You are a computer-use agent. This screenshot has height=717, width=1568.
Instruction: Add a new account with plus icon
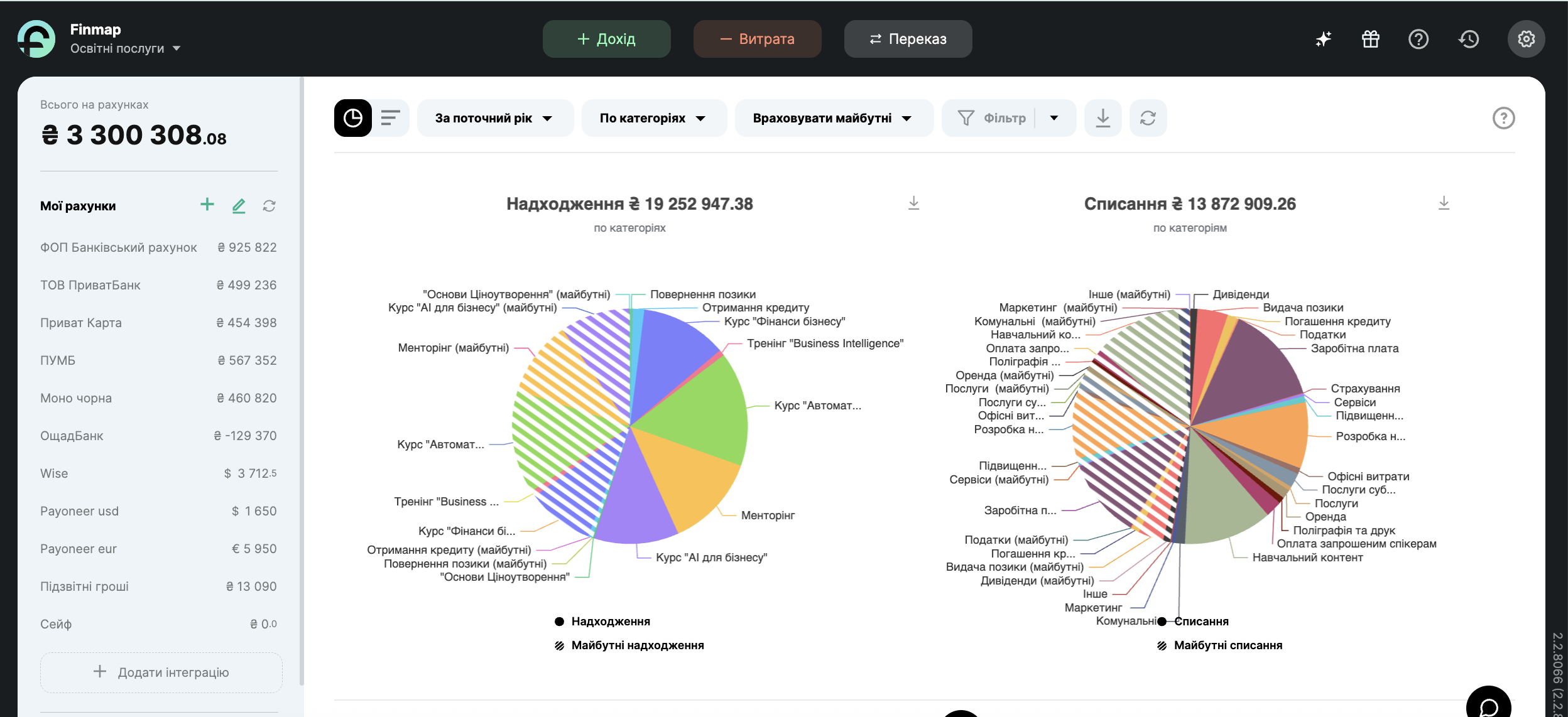coord(207,205)
